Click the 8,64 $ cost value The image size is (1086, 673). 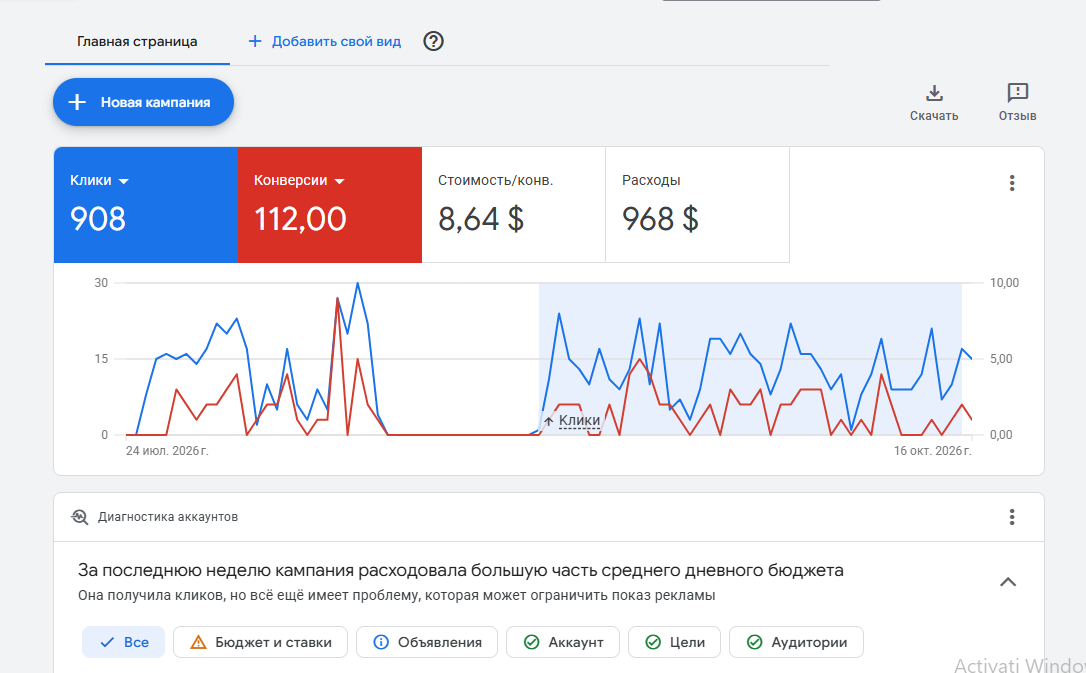tap(481, 219)
